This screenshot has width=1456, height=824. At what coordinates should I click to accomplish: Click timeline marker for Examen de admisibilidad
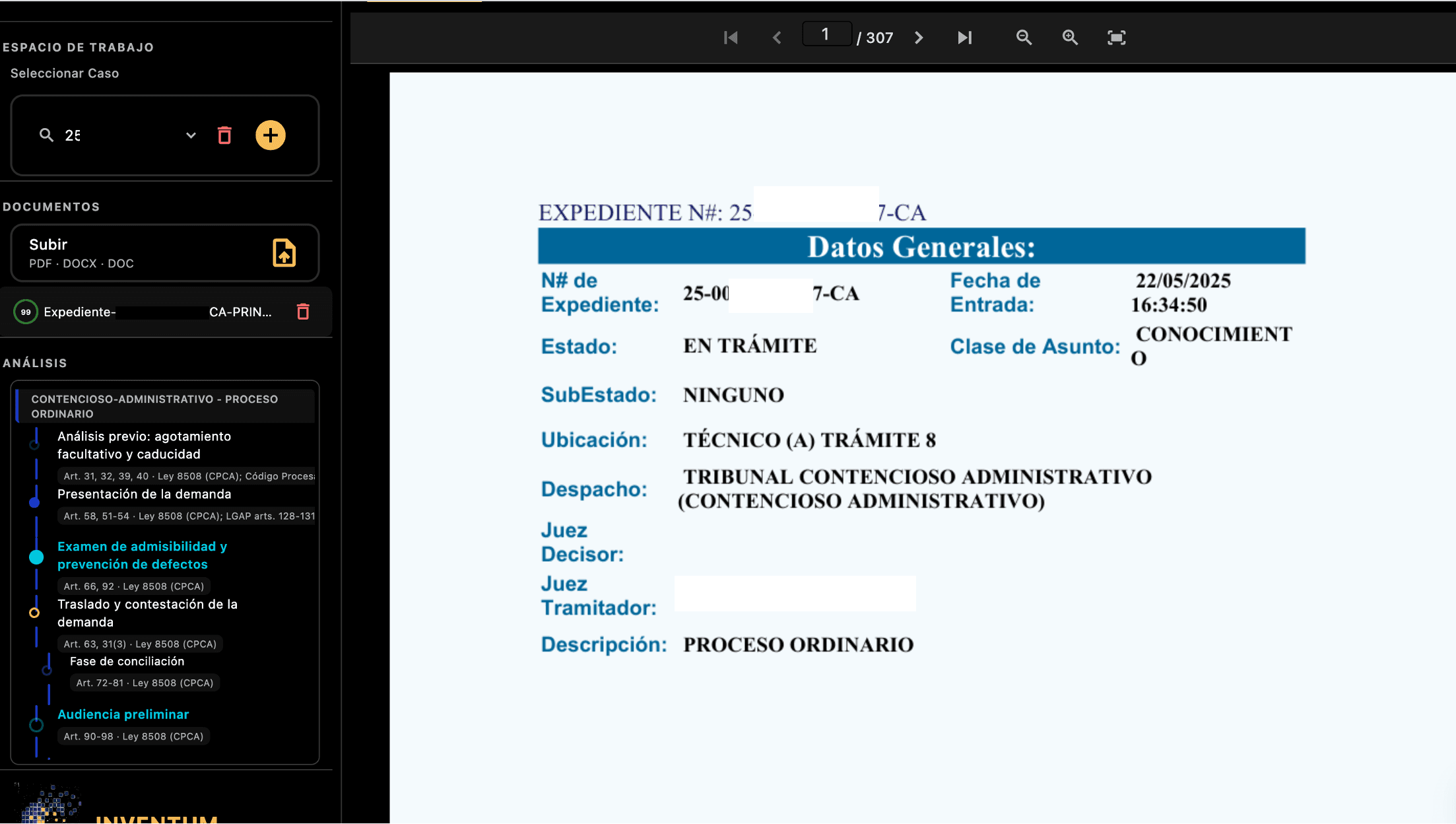(36, 557)
